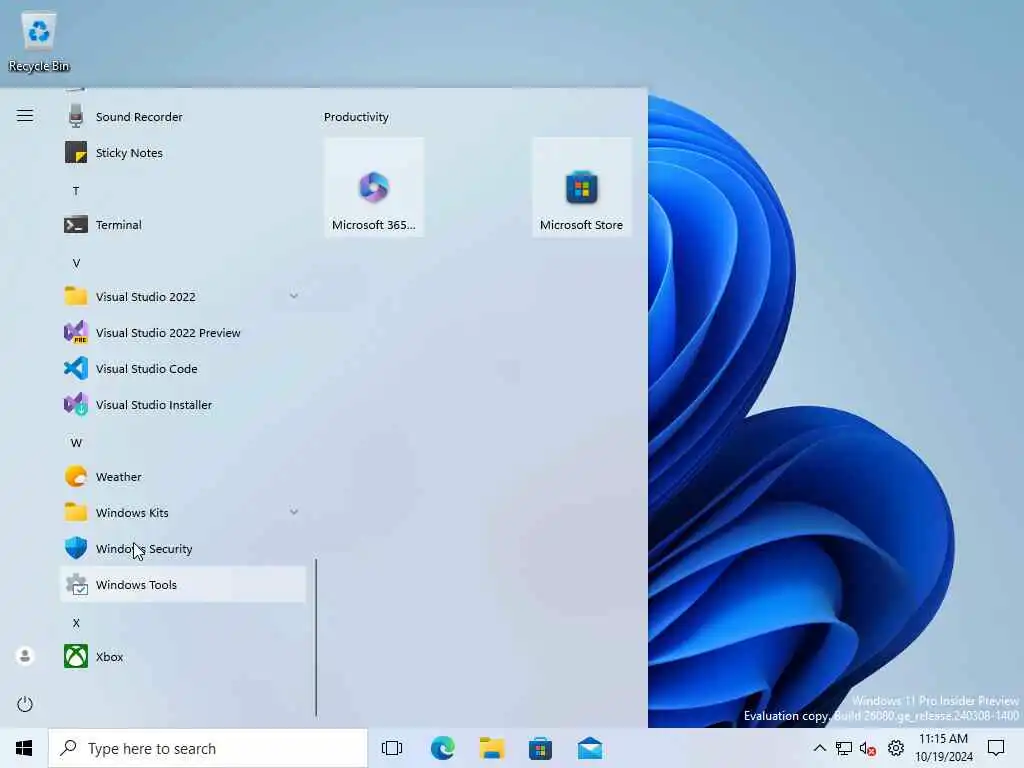Open File Explorer from the taskbar
The image size is (1024, 768).
492,748
